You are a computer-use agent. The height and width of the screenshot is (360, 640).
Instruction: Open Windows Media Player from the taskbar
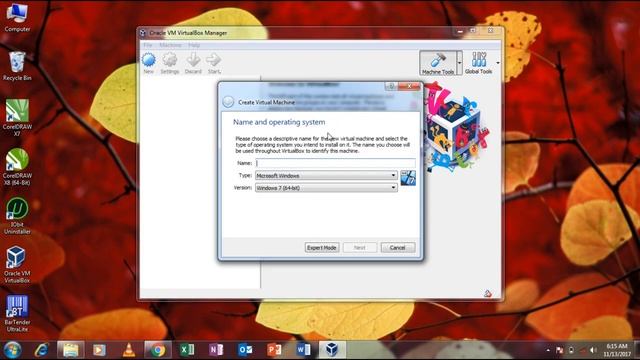99,350
